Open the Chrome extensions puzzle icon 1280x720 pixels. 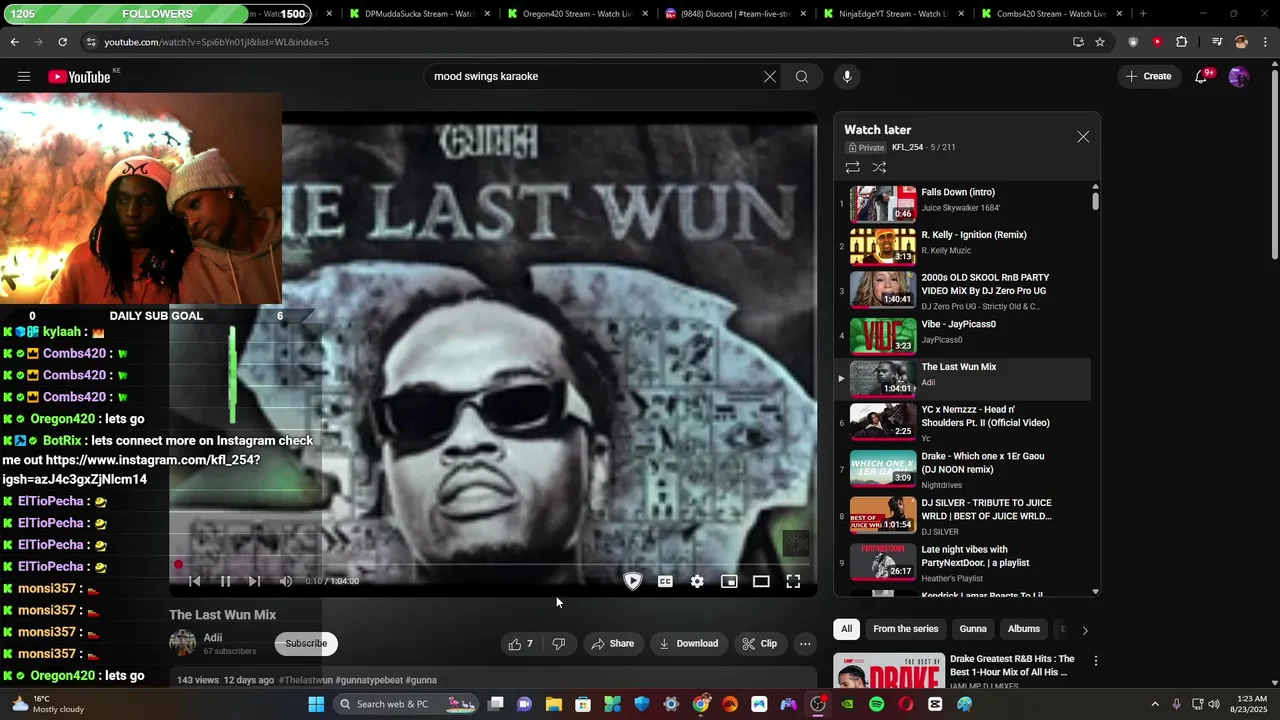(1182, 42)
